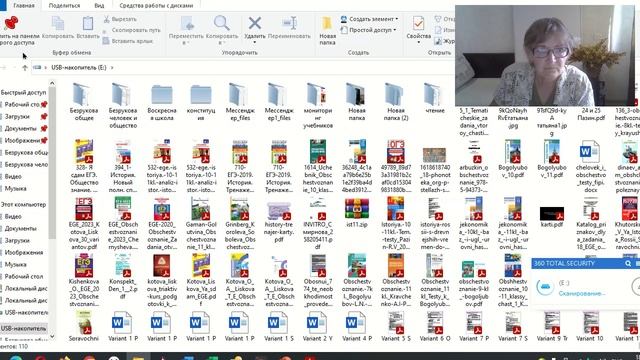Open Свойства properties button
The image size is (640, 360).
418,29
